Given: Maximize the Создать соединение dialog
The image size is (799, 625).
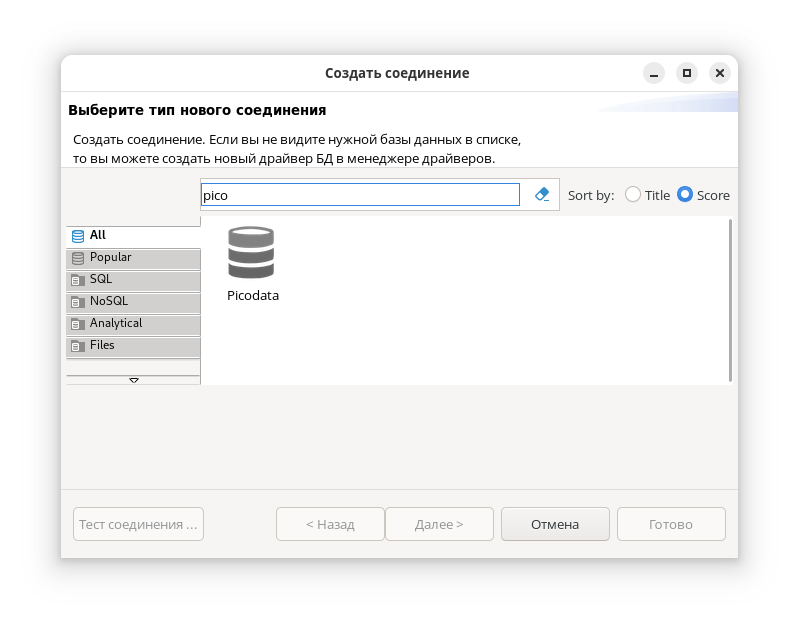Looking at the screenshot, I should click(686, 73).
